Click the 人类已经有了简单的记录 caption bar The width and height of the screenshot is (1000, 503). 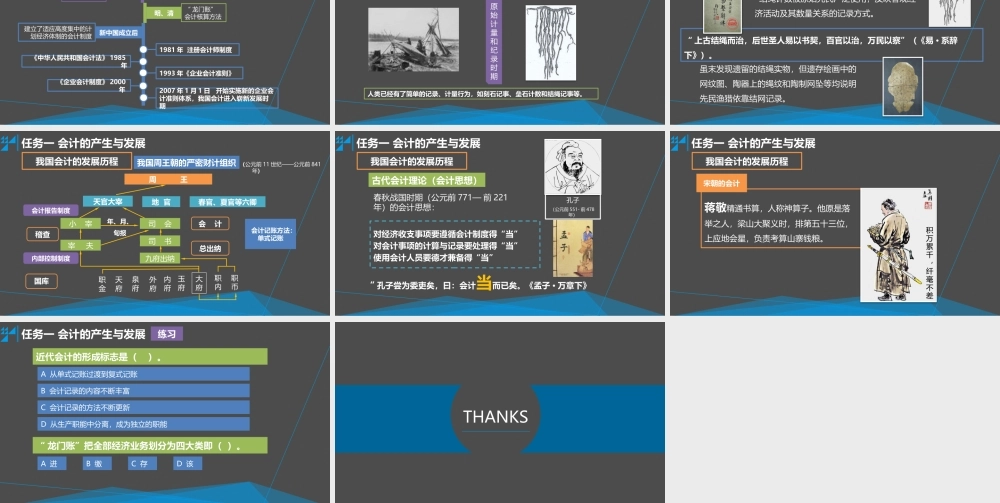tap(482, 94)
